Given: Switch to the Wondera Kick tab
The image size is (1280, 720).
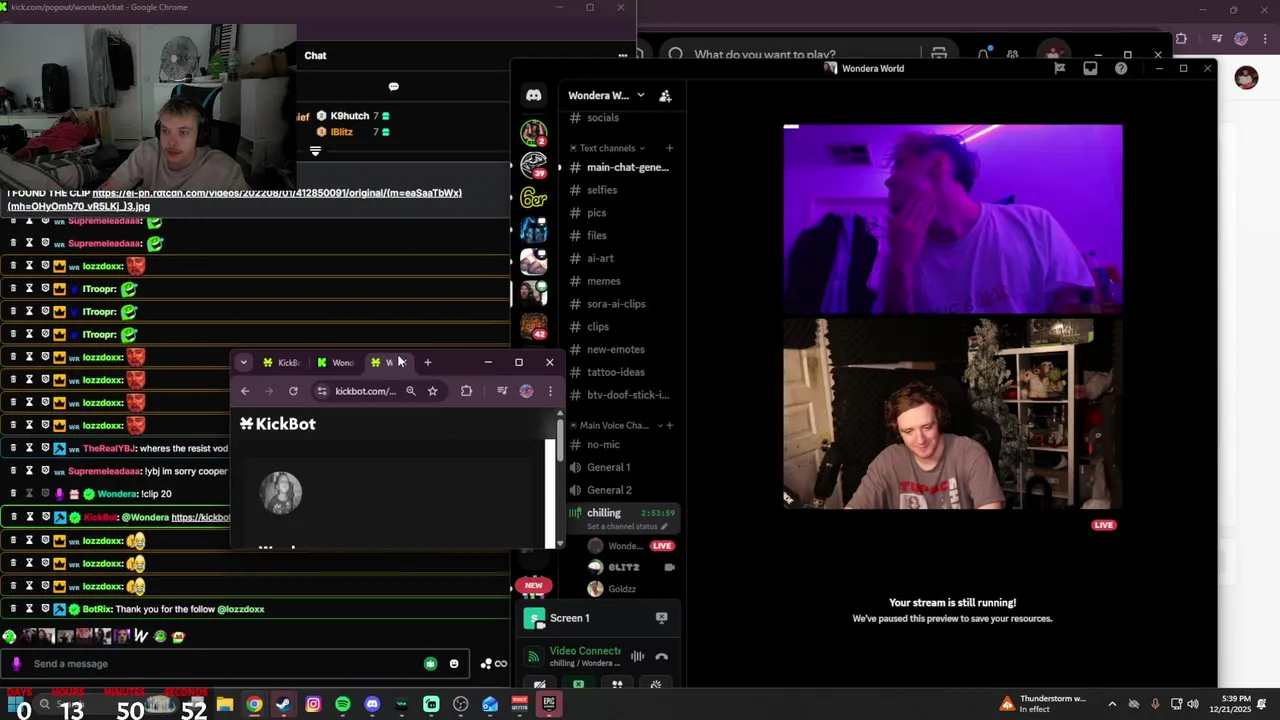Looking at the screenshot, I should click(x=335, y=362).
